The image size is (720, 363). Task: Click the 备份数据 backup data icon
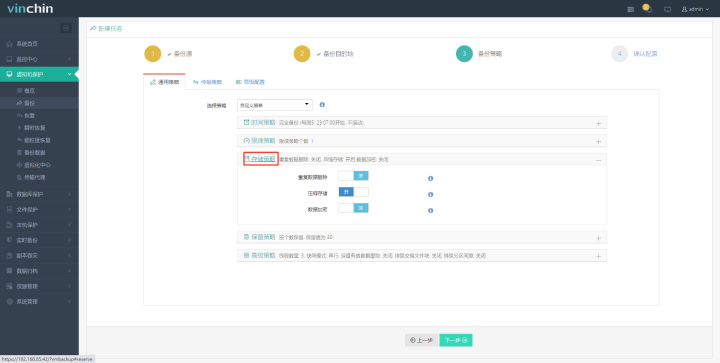(19, 152)
